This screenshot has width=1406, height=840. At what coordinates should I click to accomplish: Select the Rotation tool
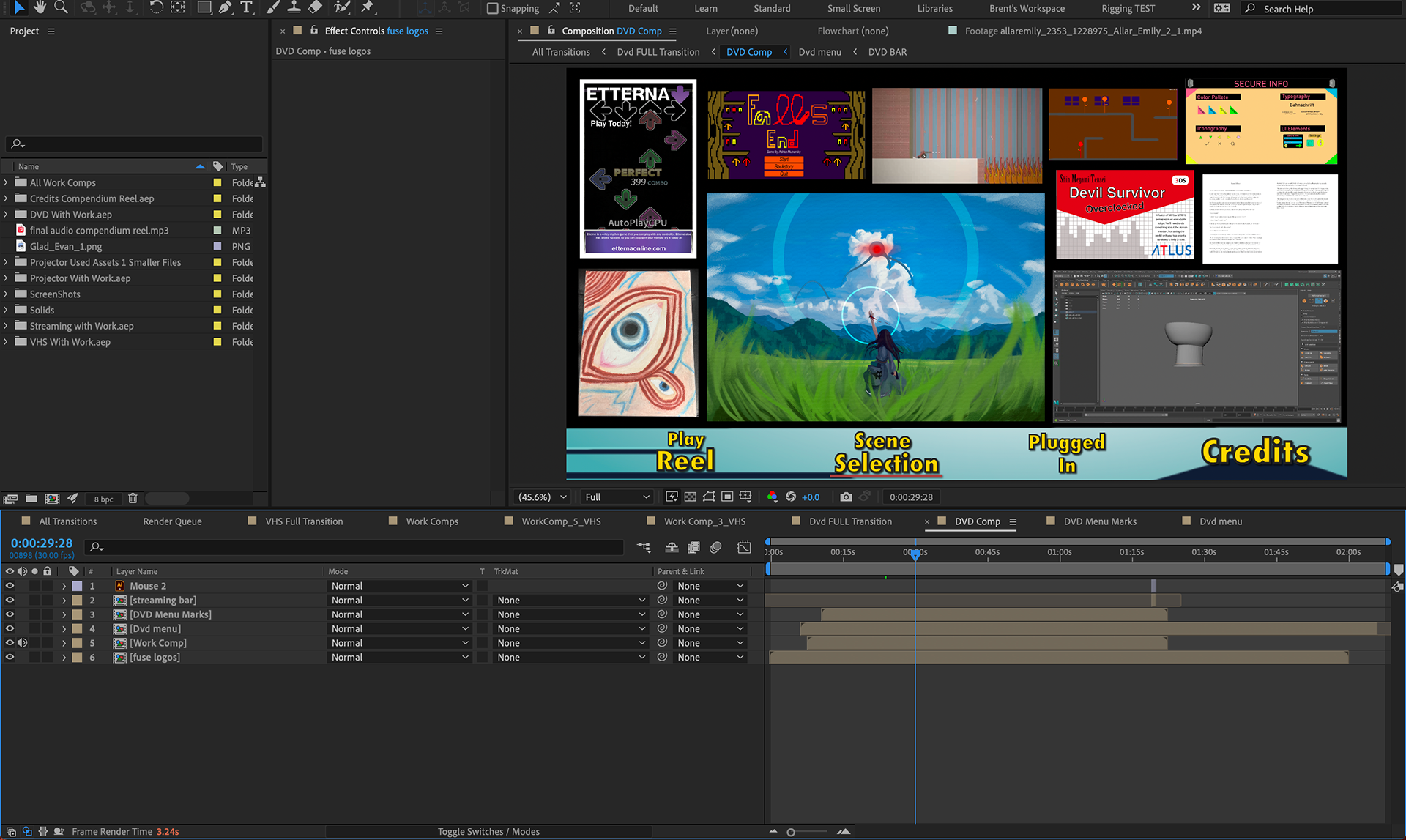coord(156,7)
